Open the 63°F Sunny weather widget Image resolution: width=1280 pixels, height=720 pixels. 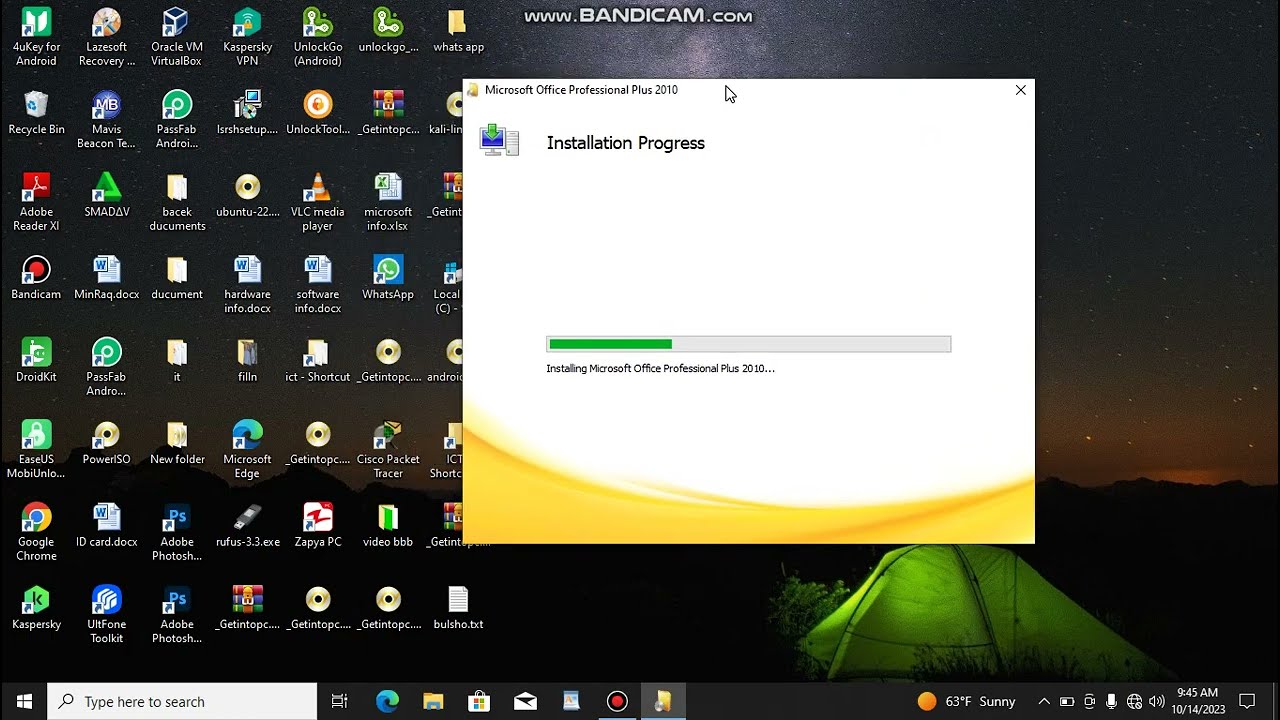click(x=967, y=701)
